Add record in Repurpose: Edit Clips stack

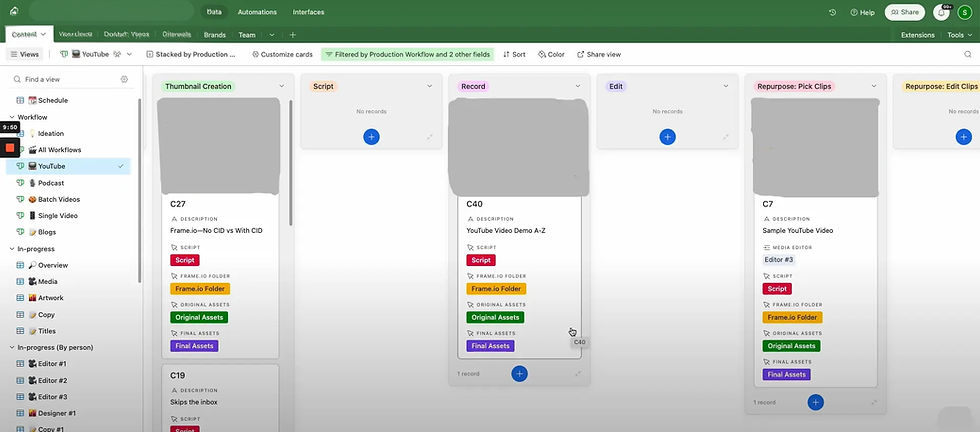[964, 137]
